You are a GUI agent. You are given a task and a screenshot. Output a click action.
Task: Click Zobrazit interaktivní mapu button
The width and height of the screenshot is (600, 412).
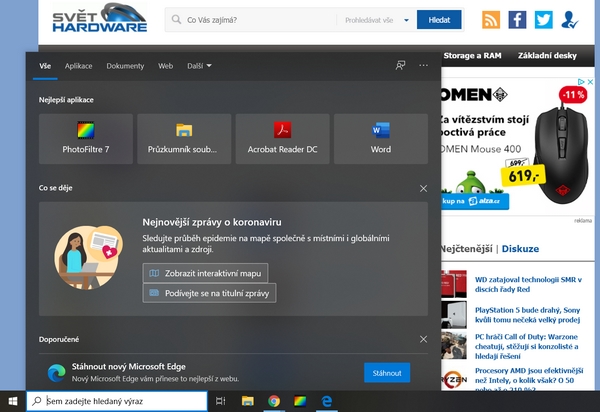click(205, 273)
